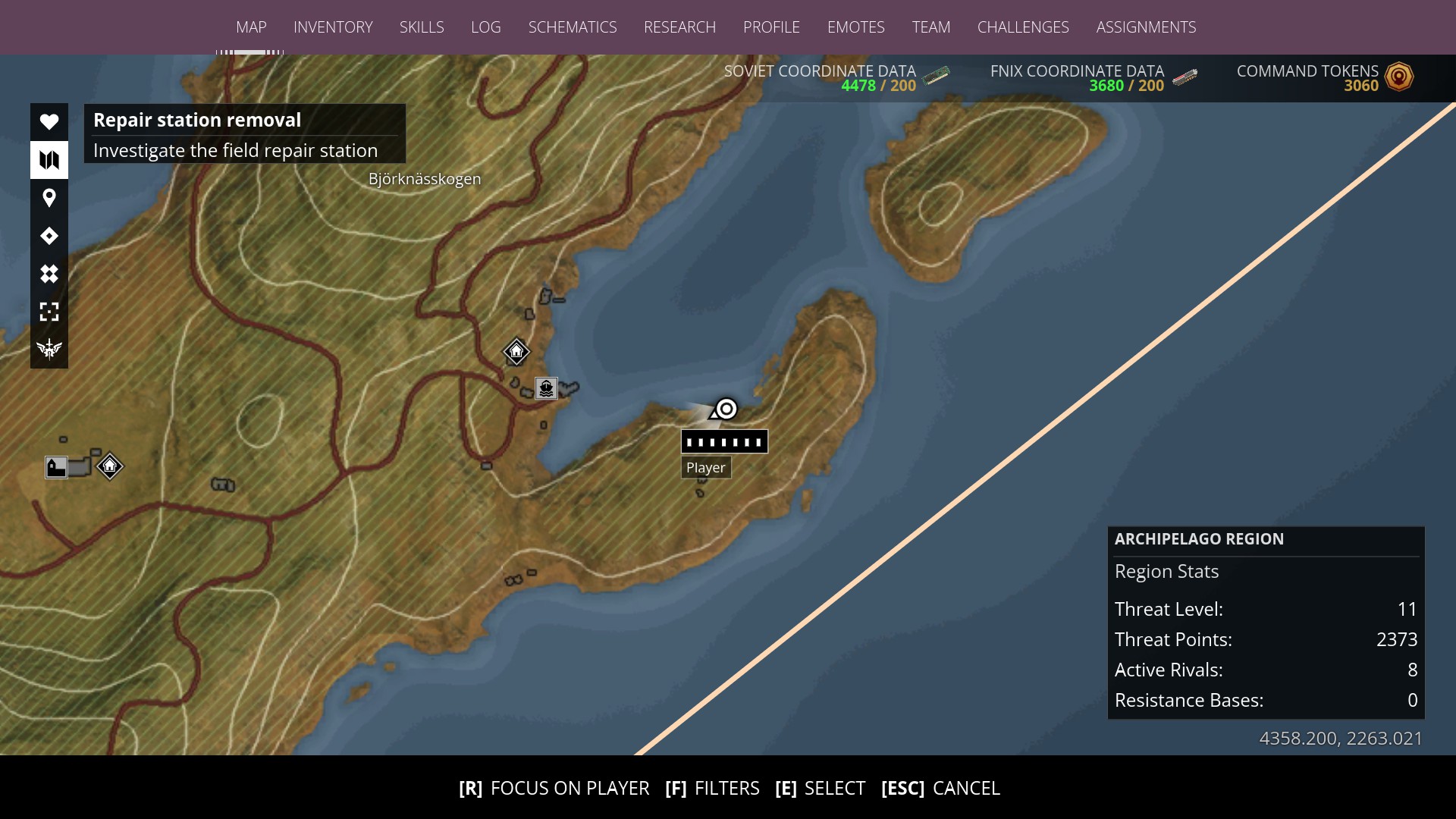Switch to the INVENTORY tab
The image size is (1456, 819).
[333, 27]
